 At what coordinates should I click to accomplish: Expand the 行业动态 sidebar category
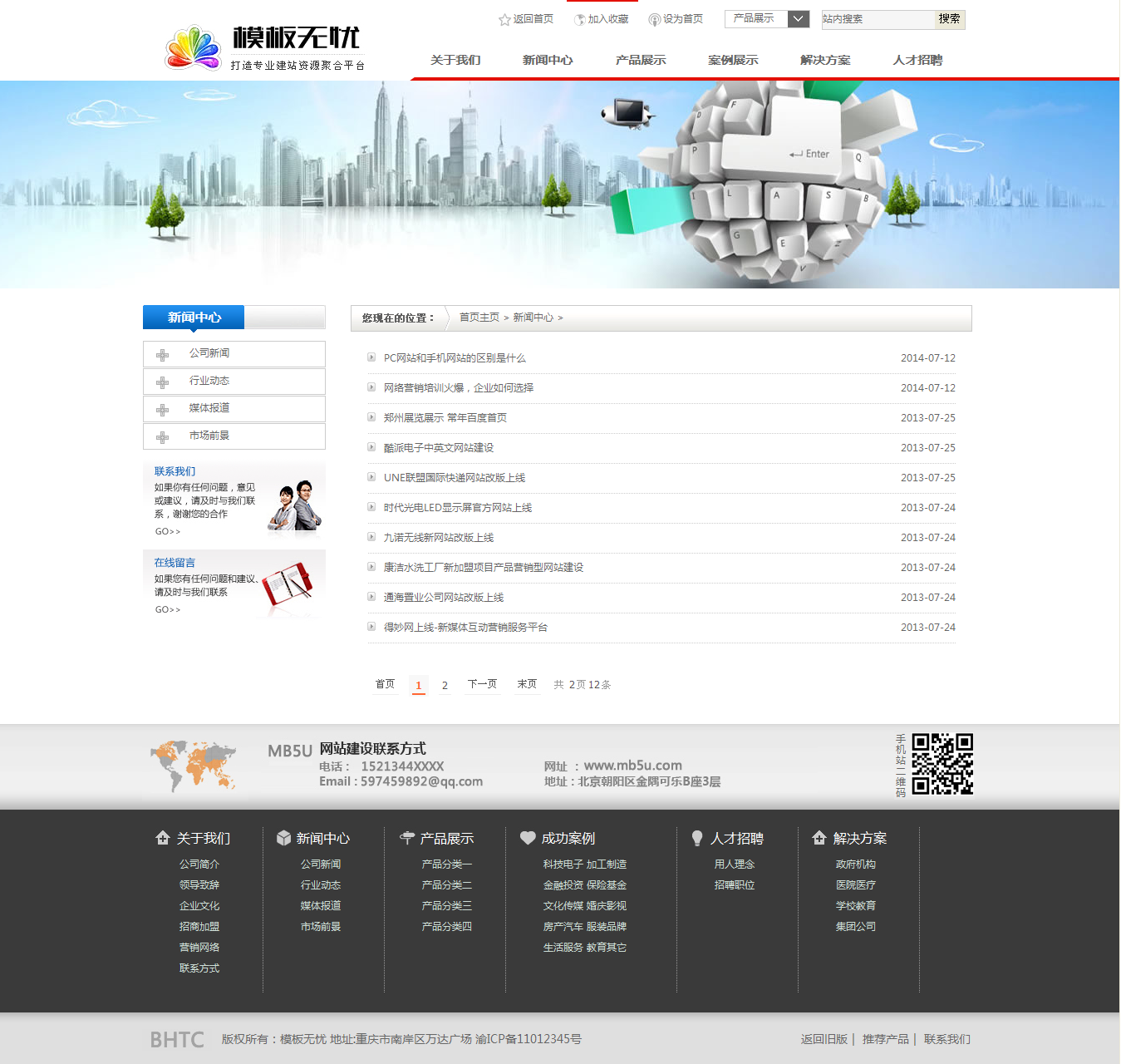point(209,381)
